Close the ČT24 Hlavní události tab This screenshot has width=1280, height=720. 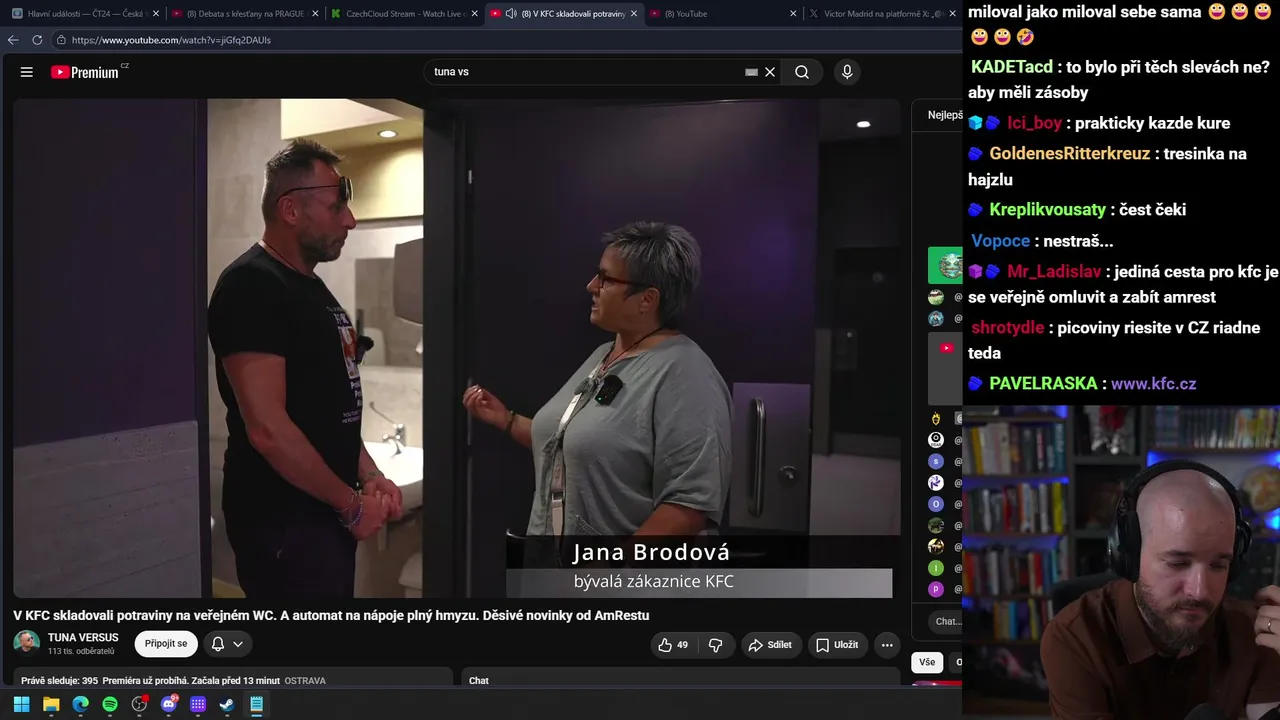[155, 14]
